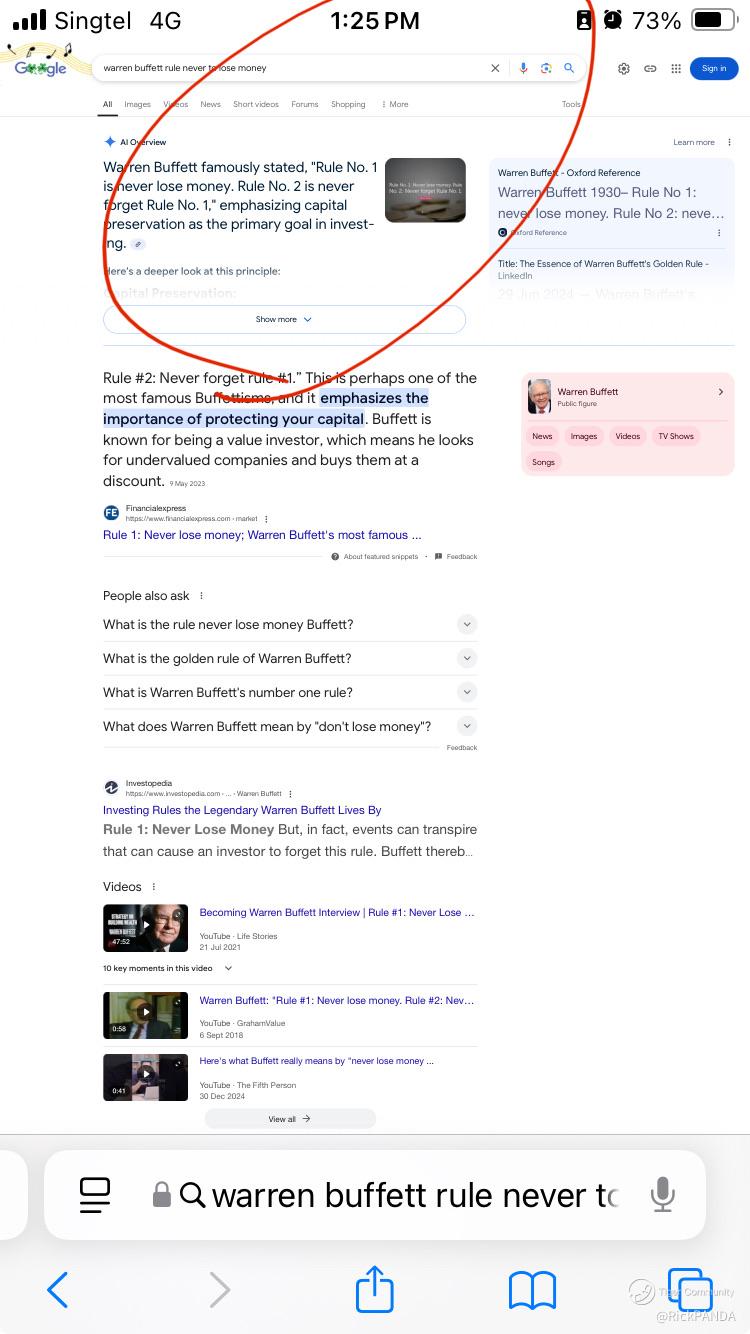Expand the Warren Buffett public figure card chevron

[721, 392]
